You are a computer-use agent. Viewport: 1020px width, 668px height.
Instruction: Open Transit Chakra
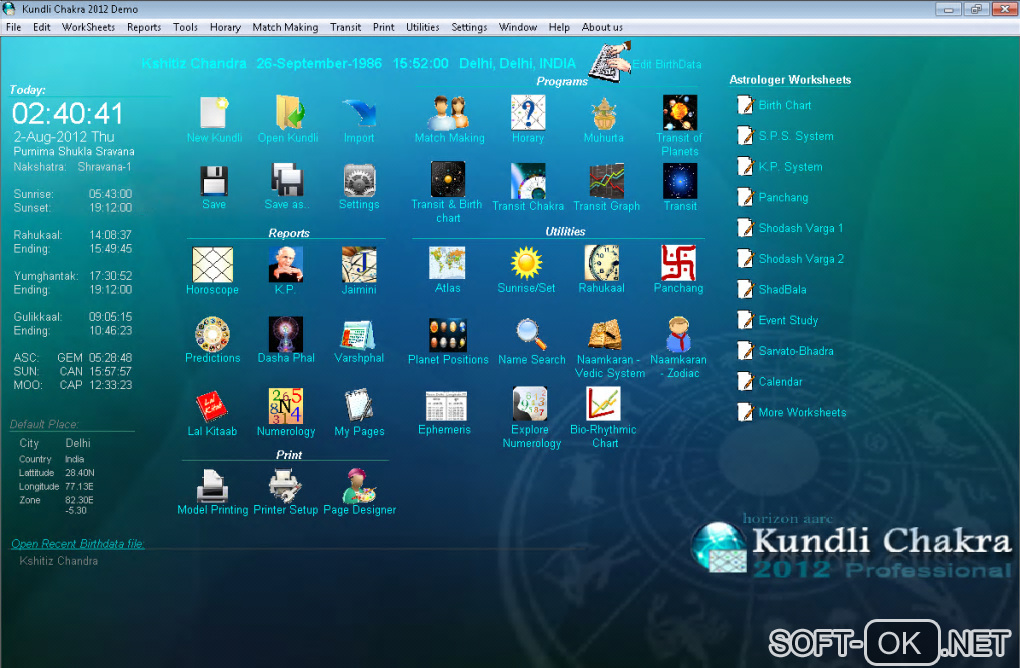click(528, 180)
